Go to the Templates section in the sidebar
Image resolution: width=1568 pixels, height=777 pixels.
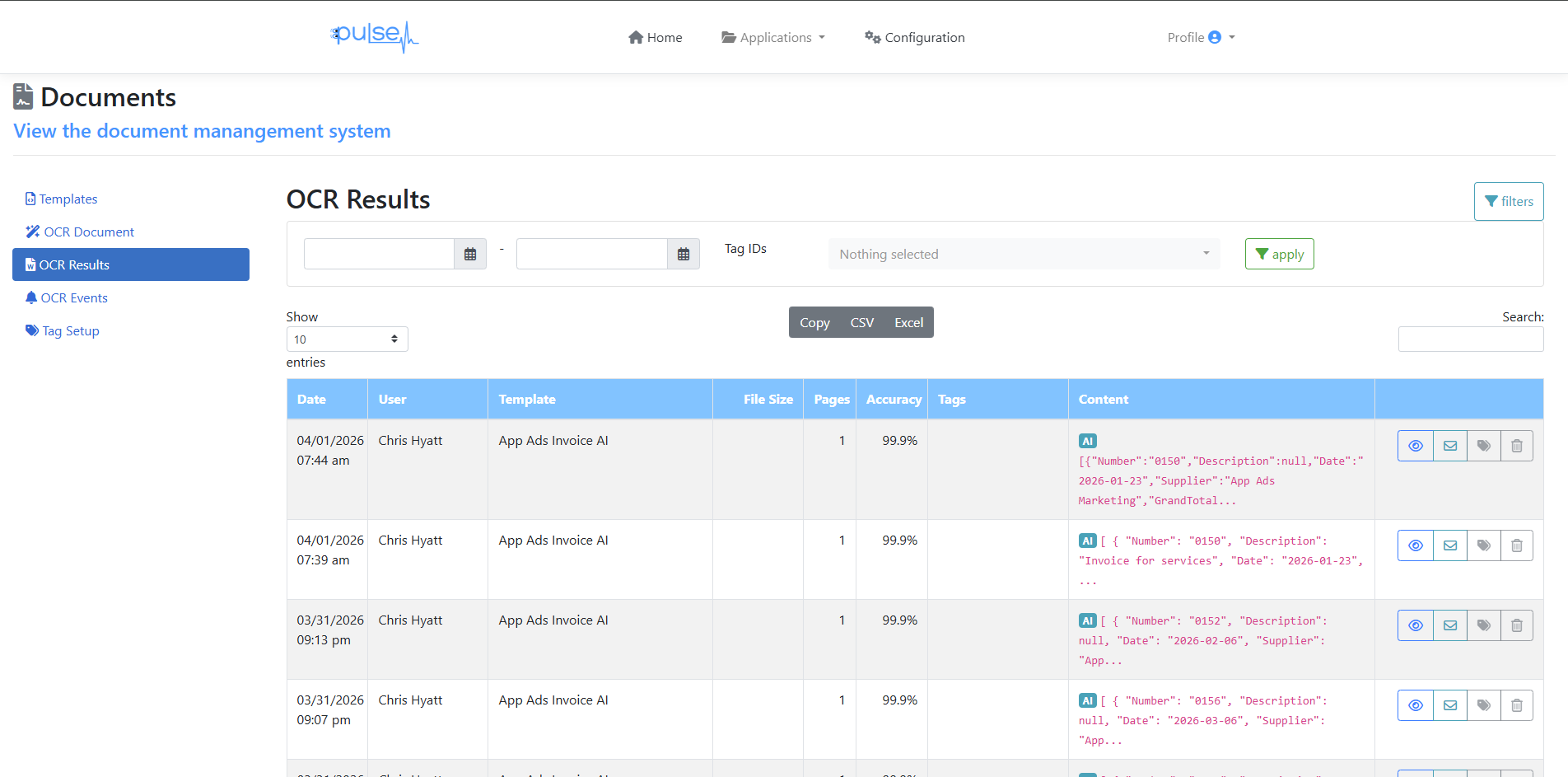(68, 199)
